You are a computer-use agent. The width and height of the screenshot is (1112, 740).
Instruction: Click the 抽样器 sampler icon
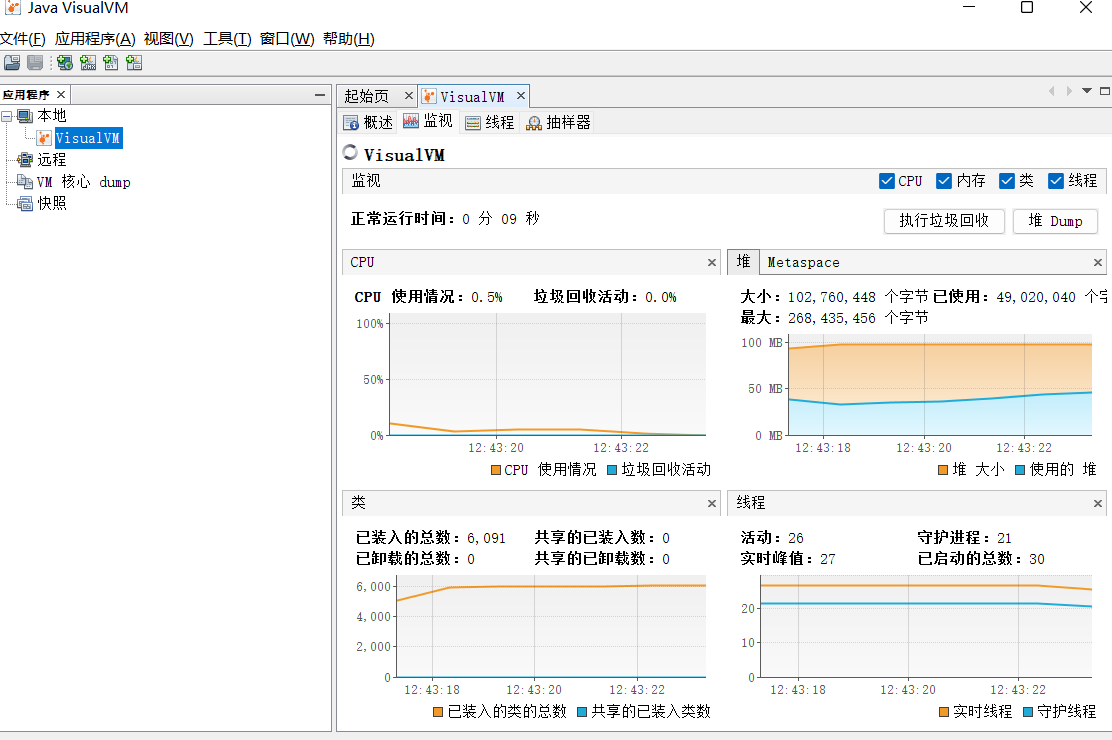pos(534,123)
